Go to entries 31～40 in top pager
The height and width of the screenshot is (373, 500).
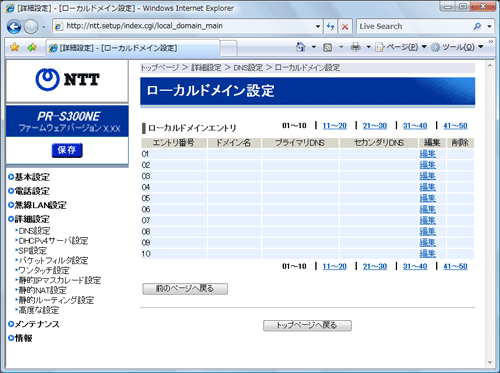pyautogui.click(x=415, y=126)
